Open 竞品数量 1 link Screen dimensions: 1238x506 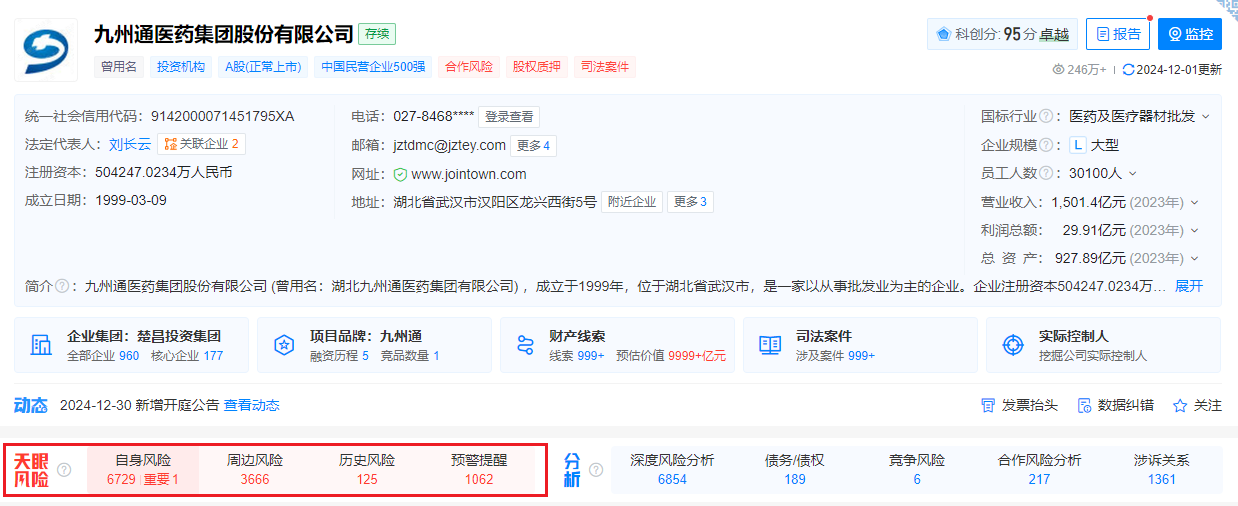tap(410, 356)
